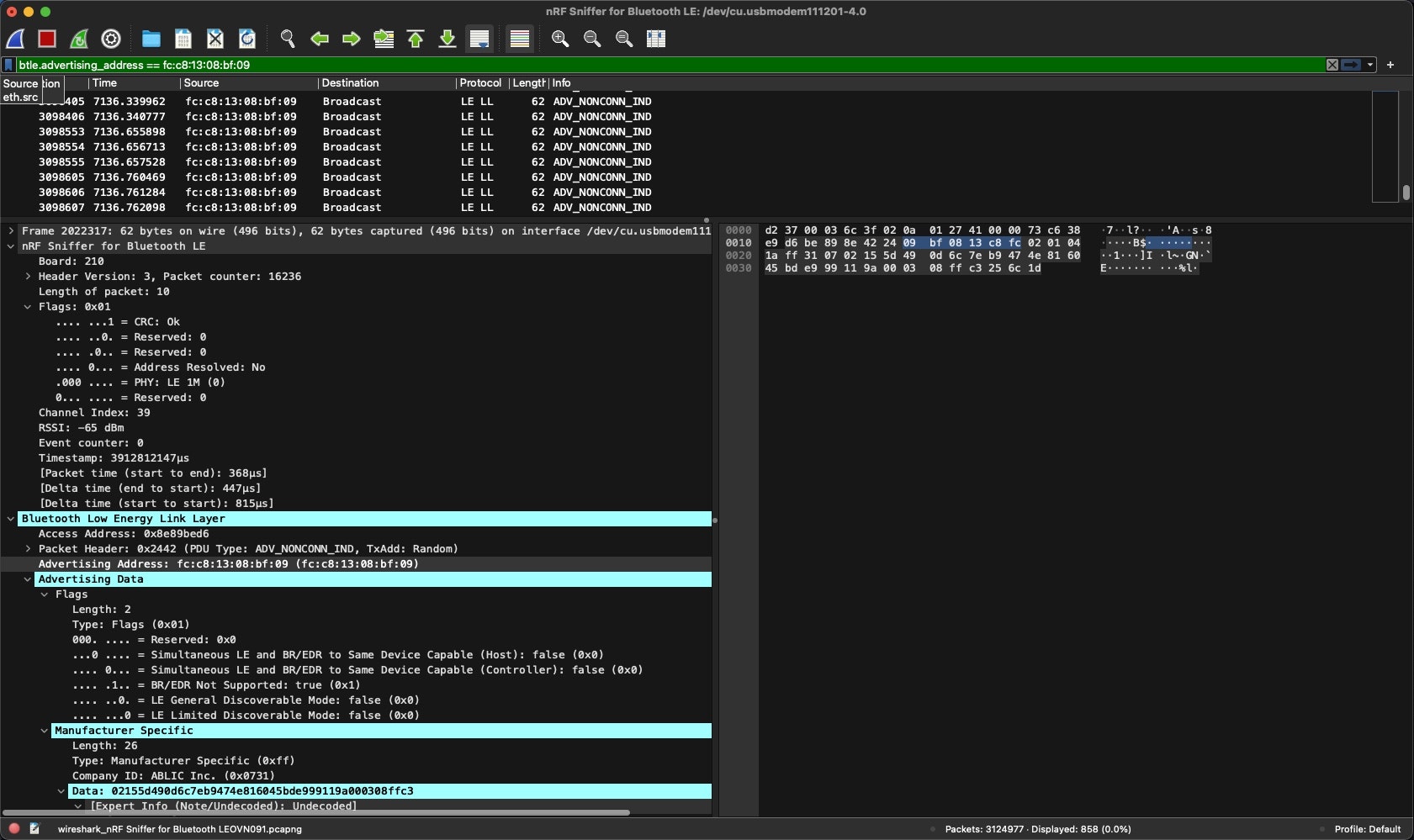Click the Protocol column header
This screenshot has width=1414, height=840.
(480, 83)
